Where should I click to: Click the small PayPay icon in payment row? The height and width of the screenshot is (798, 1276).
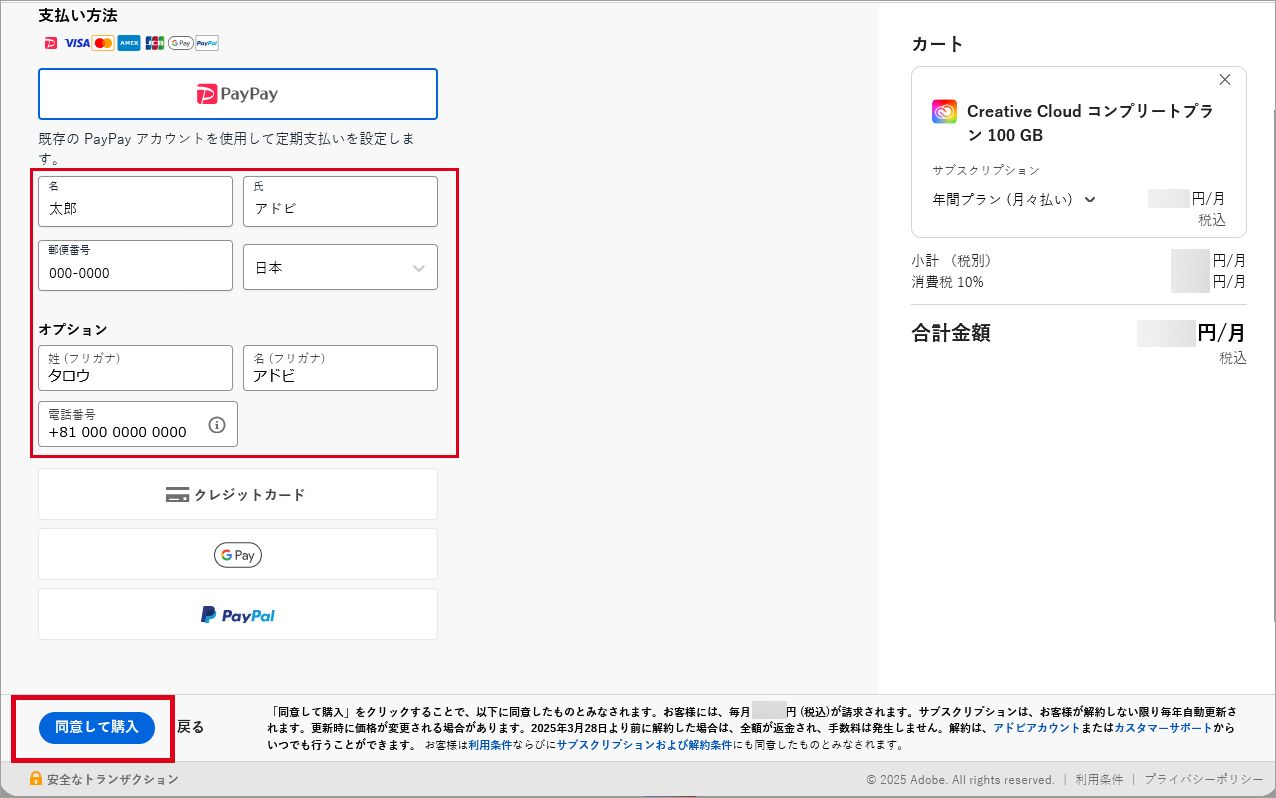point(51,43)
